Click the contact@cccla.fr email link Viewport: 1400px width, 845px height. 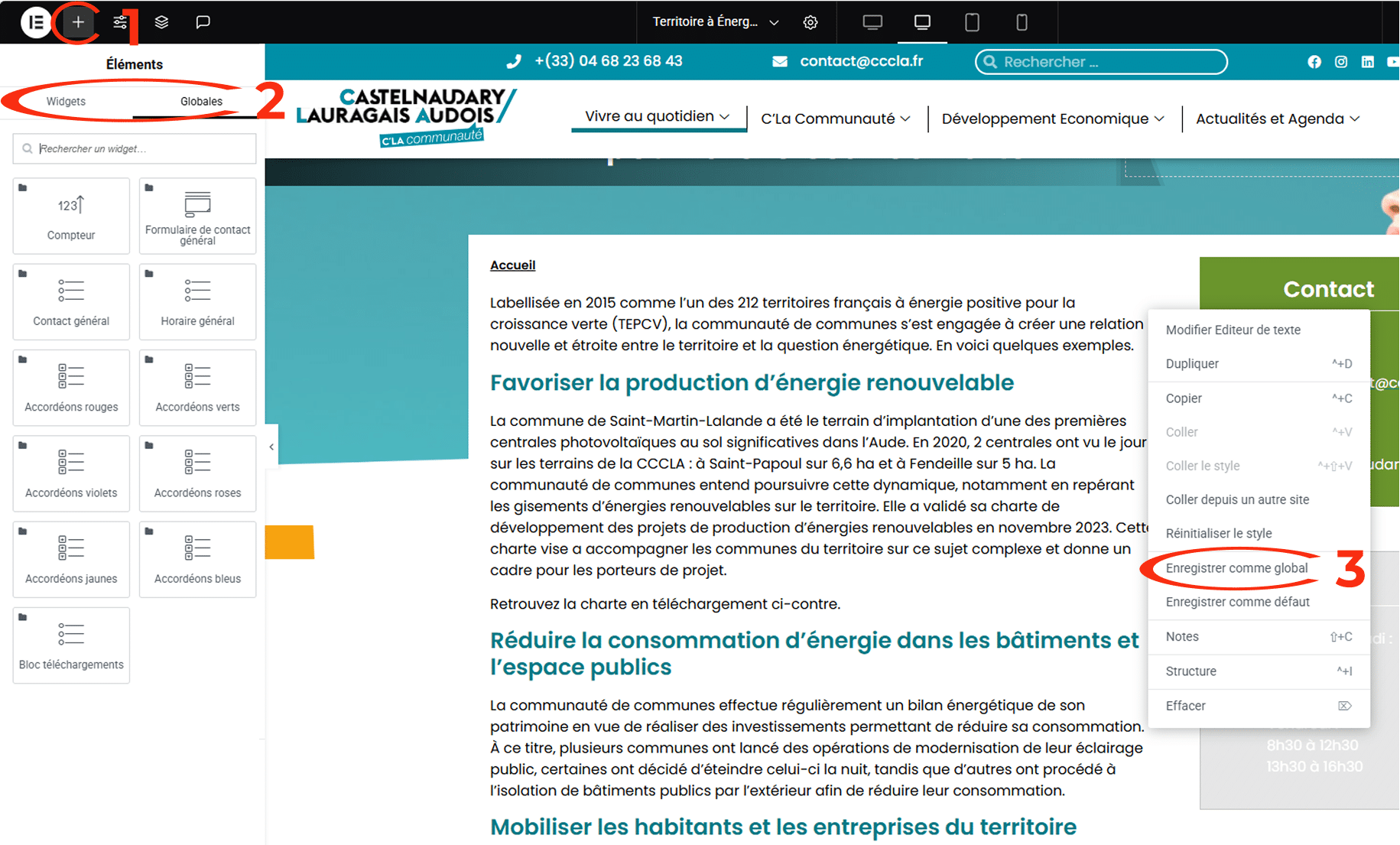click(861, 61)
